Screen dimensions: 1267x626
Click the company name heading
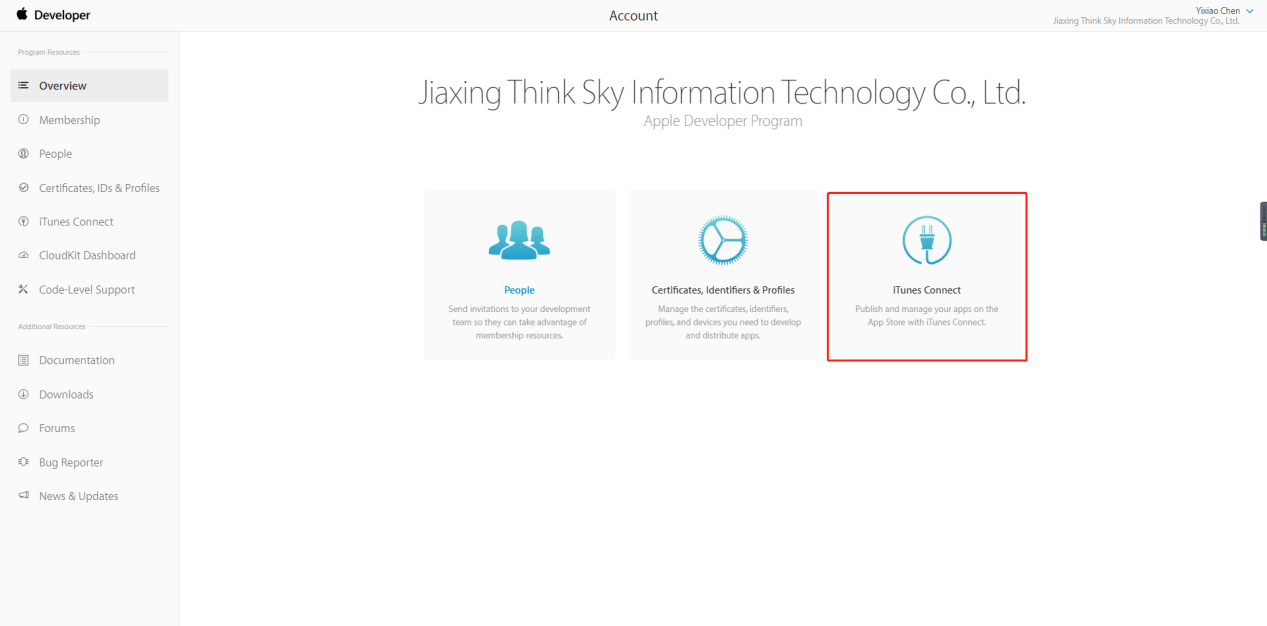coord(722,92)
